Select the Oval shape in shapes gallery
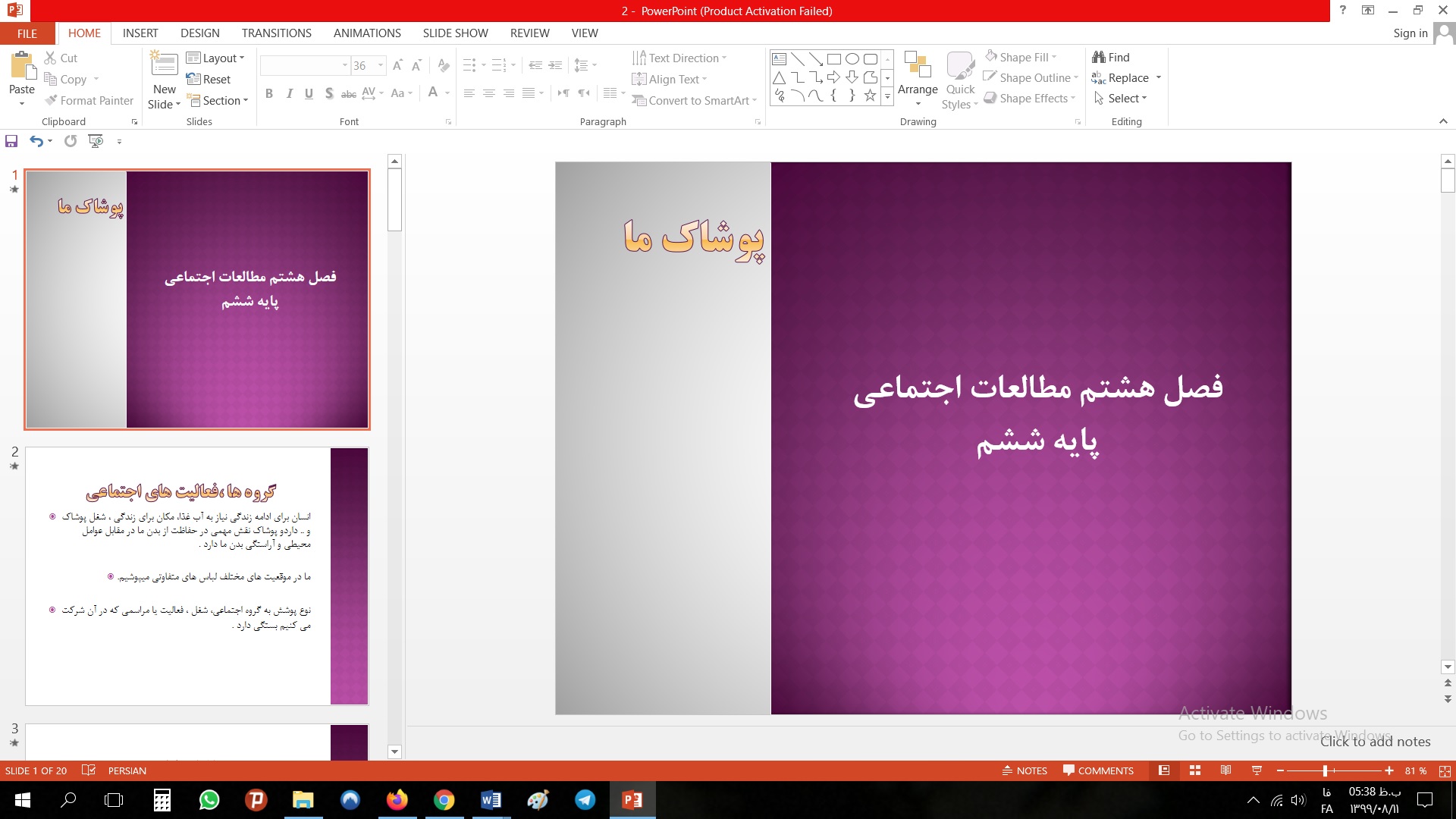Viewport: 1456px width, 819px height. (x=852, y=58)
